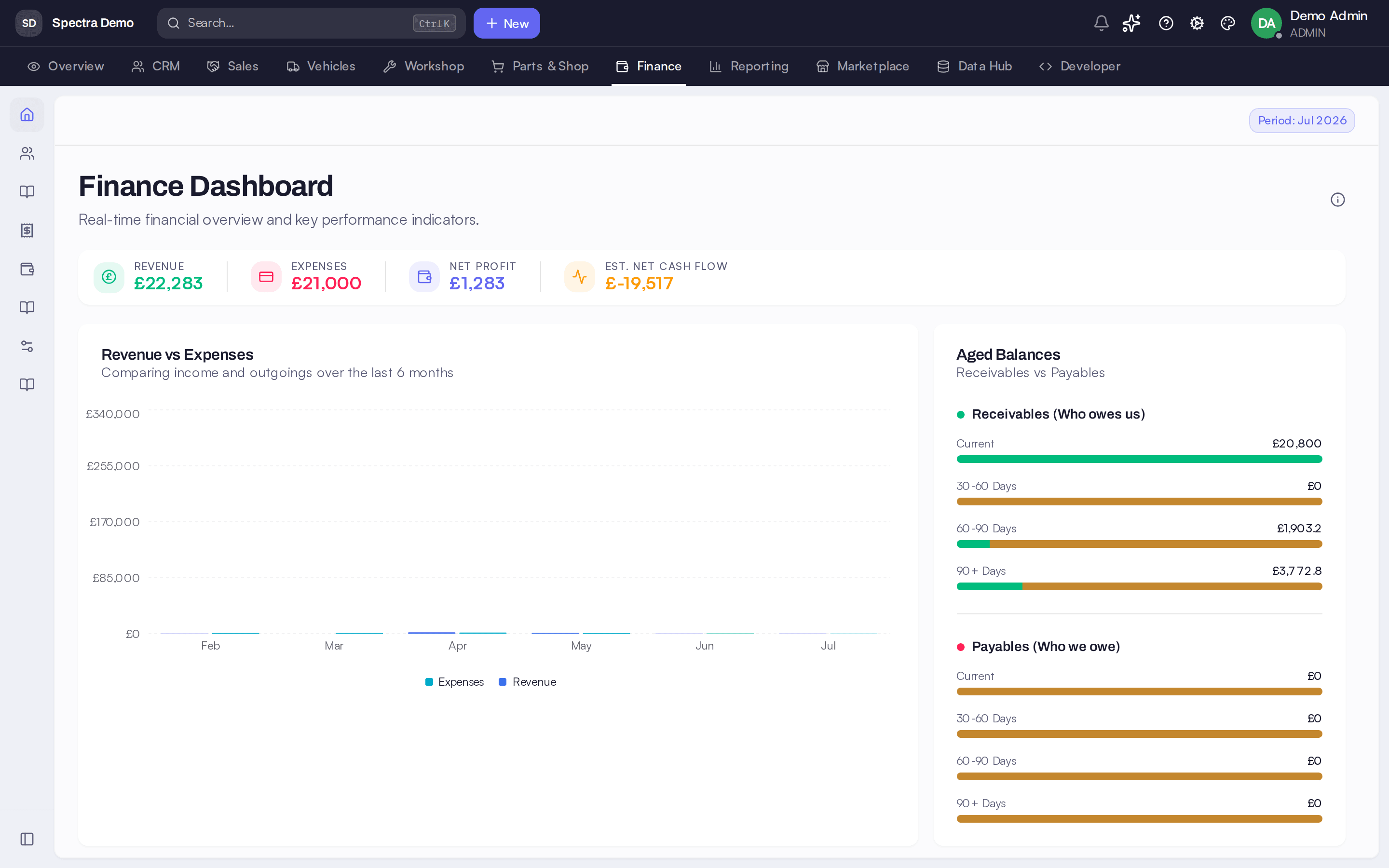This screenshot has height=868, width=1389.
Task: Focus the Search input field
Action: 311,23
